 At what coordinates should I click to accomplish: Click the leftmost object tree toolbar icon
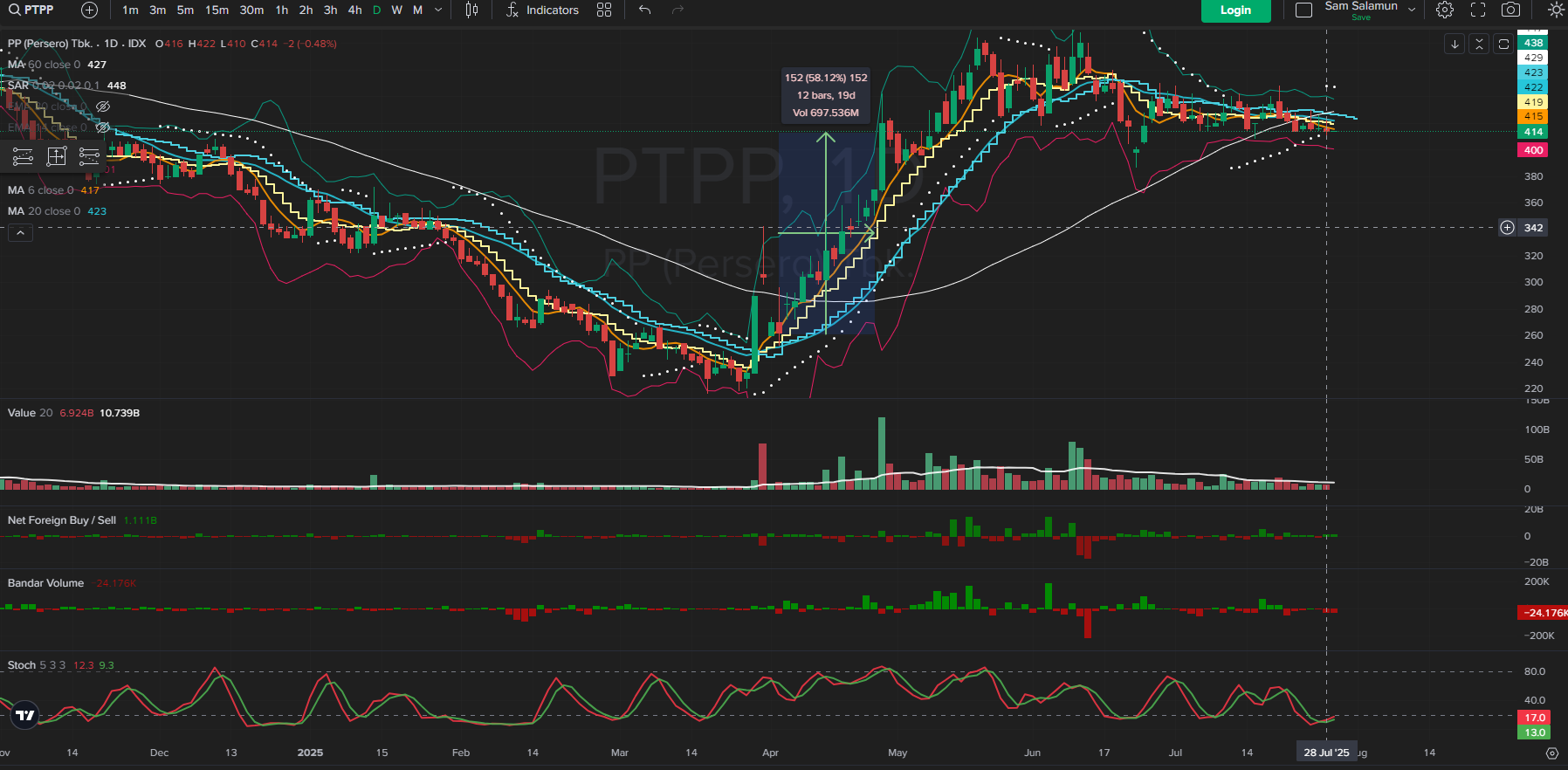[23, 156]
